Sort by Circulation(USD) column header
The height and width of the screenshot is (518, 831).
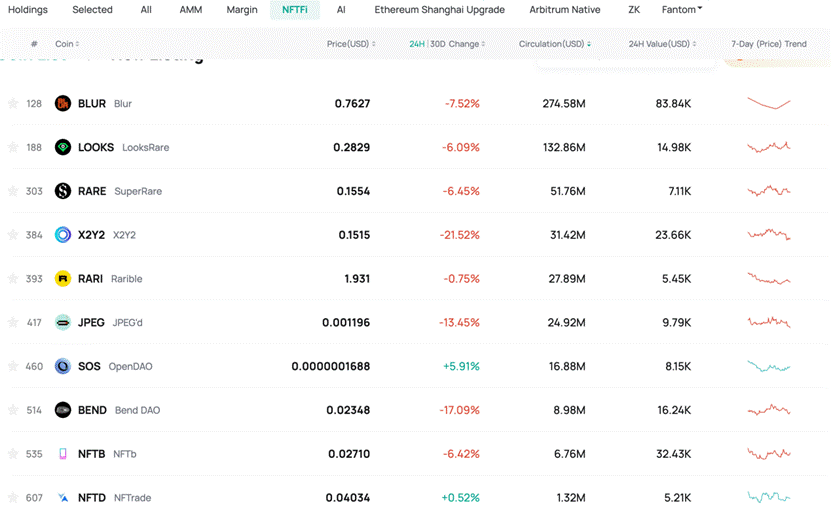(554, 44)
